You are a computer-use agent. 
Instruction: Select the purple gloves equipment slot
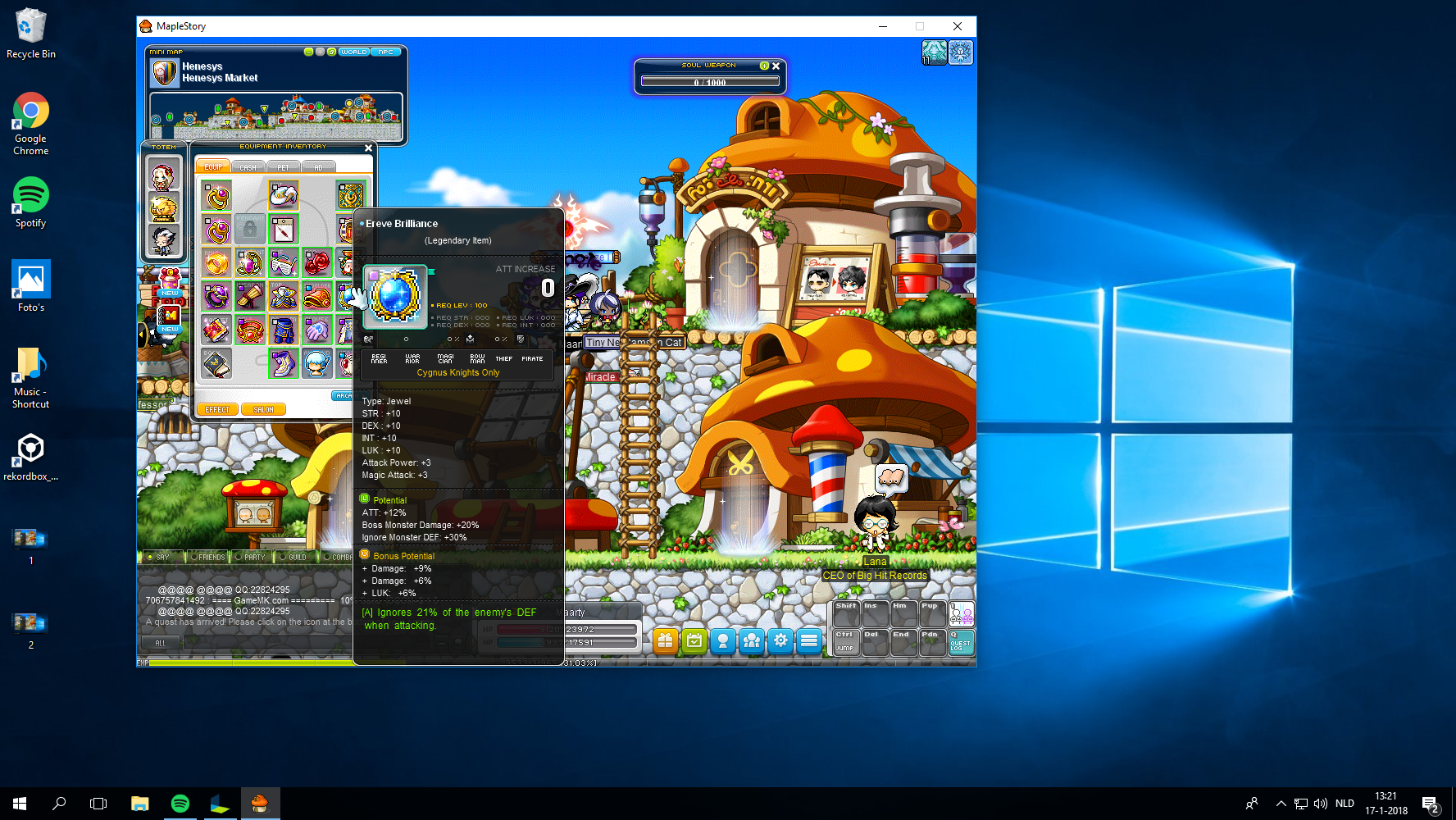coord(316,330)
